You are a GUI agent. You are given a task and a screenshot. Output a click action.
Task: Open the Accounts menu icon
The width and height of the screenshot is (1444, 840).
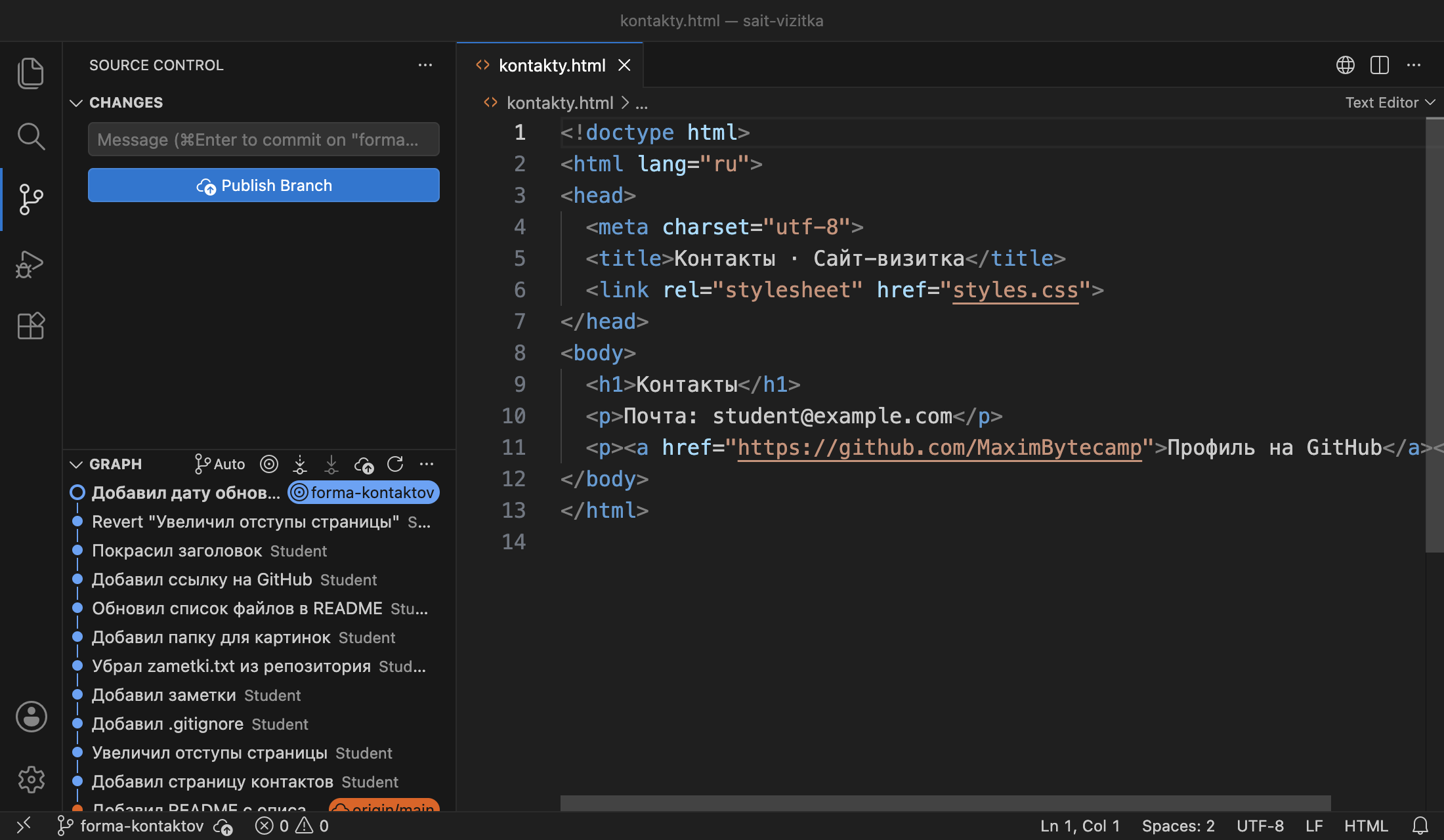click(31, 717)
